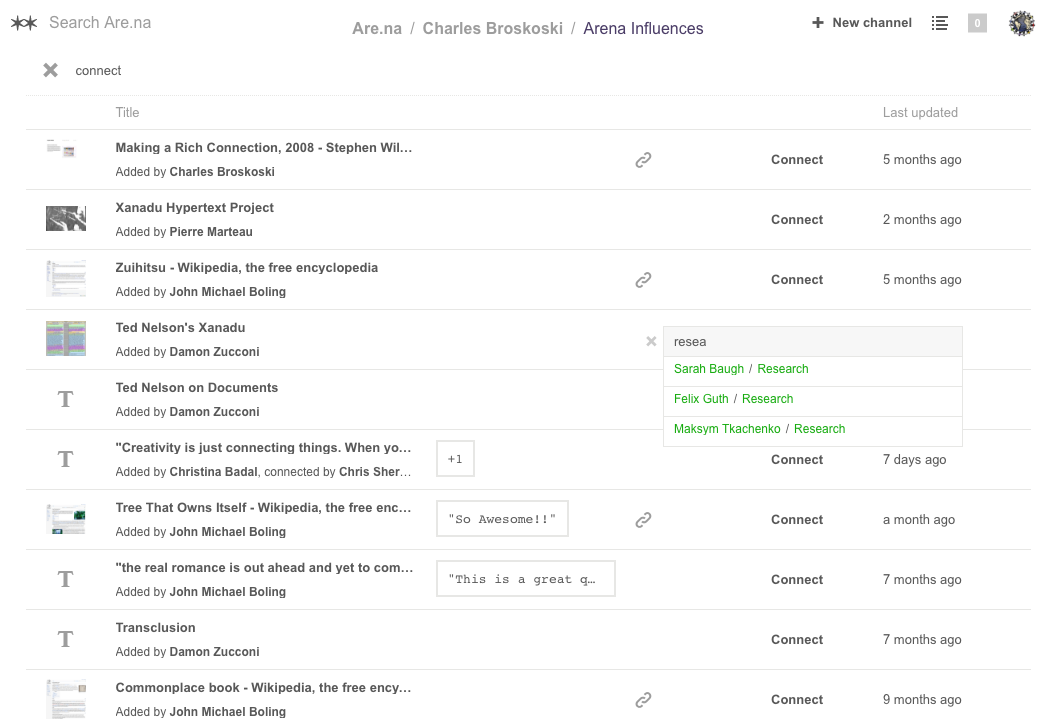Click the plus icon beside New channel
This screenshot has width=1056, height=724.
click(818, 23)
